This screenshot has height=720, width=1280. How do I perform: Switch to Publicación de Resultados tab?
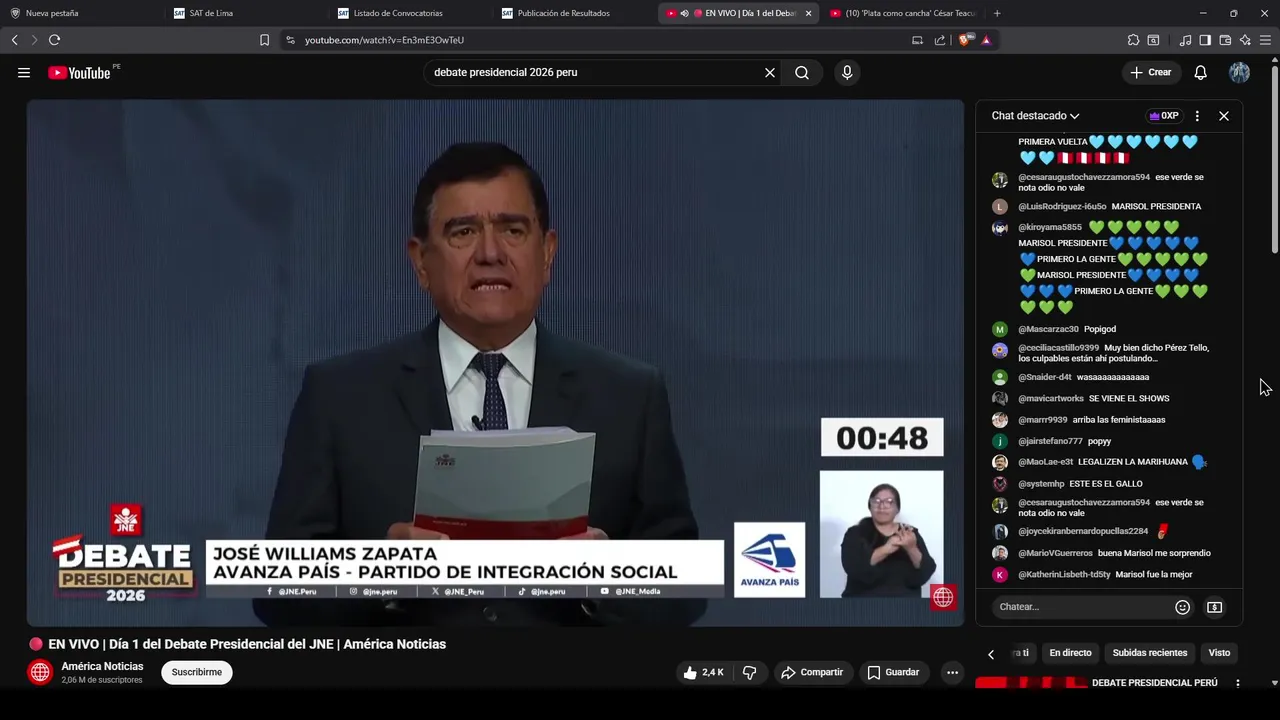(x=575, y=13)
